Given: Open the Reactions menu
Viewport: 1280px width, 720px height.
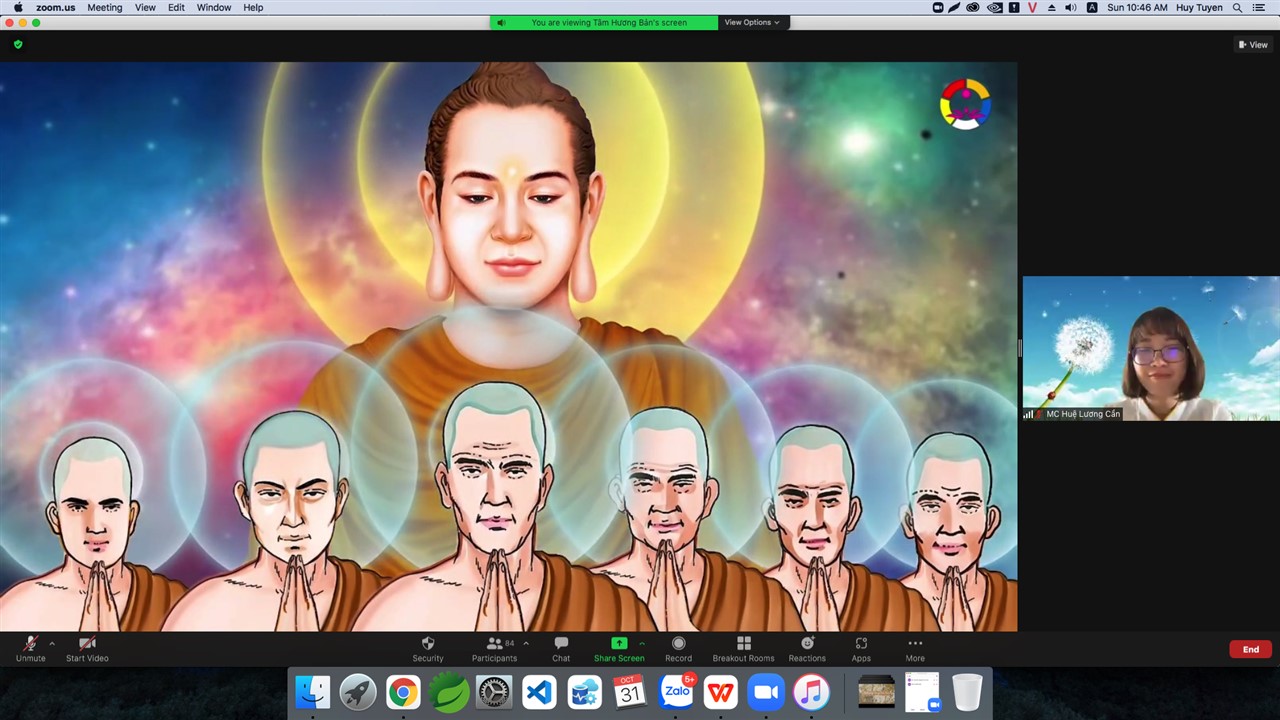Looking at the screenshot, I should click(807, 648).
